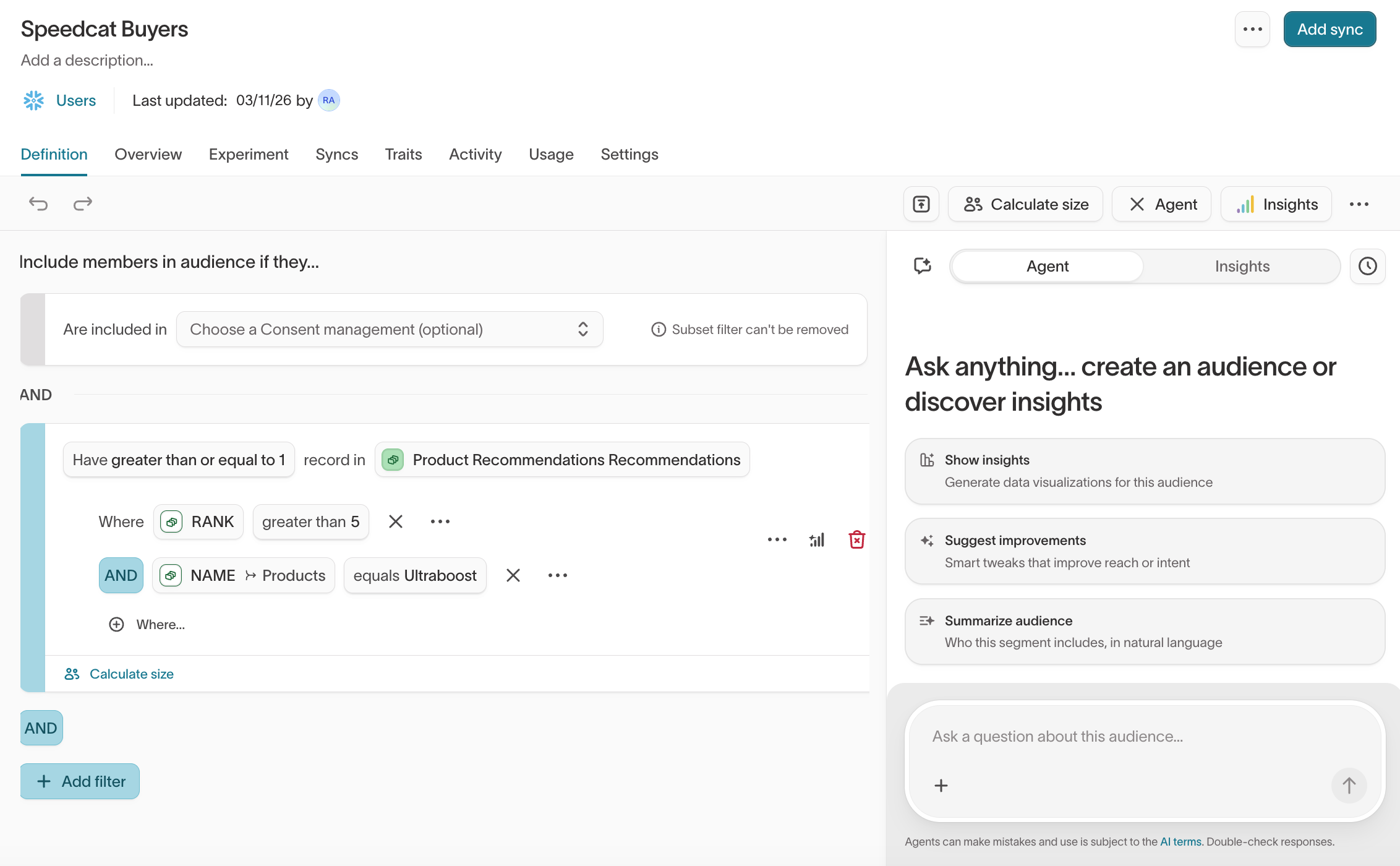Screen dimensions: 1400x866
Task: Click the send arrow button in chat
Action: click(1349, 786)
